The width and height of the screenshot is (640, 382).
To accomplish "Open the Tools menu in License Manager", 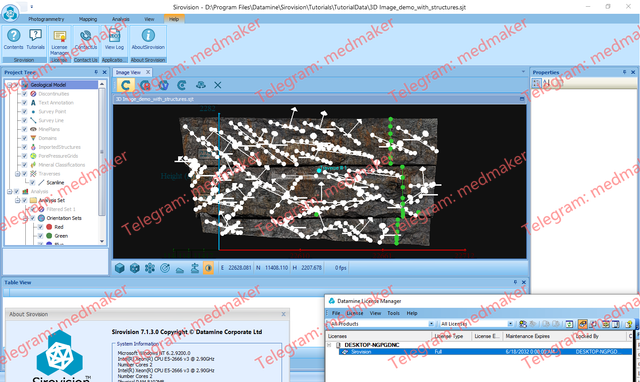I will pos(393,313).
